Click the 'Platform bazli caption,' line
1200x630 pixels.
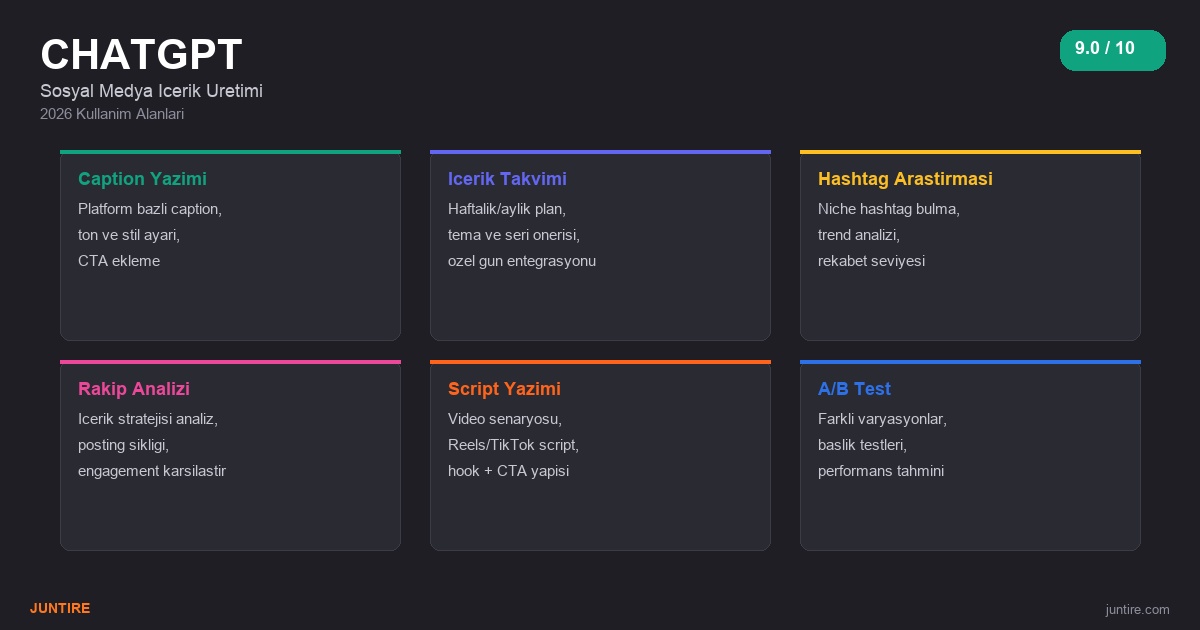coord(150,209)
